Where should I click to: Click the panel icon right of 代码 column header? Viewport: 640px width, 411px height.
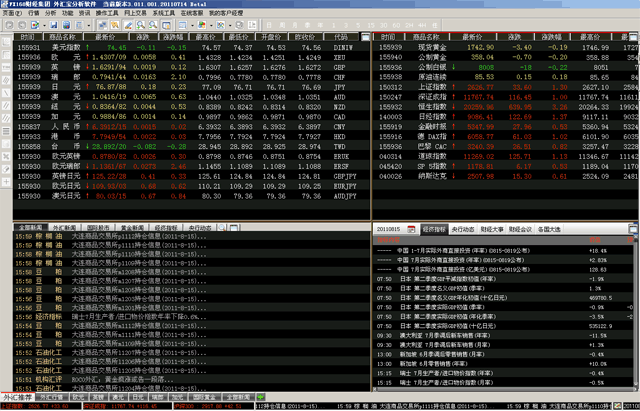(x=365, y=37)
